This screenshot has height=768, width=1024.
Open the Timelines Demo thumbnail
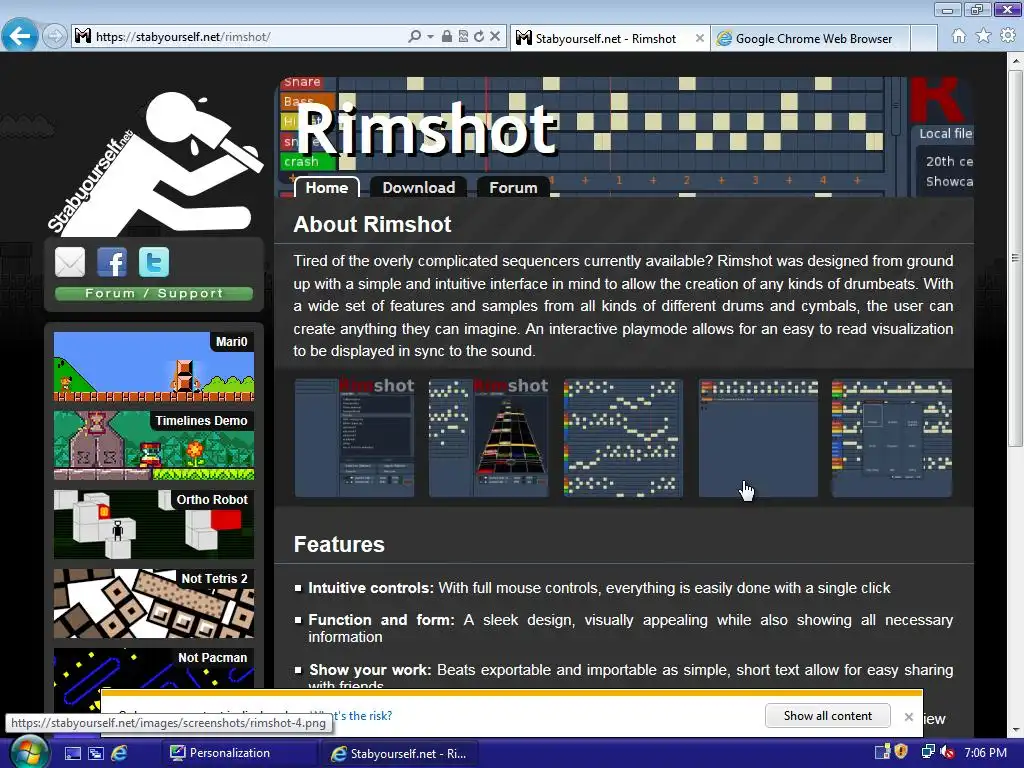coord(154,445)
